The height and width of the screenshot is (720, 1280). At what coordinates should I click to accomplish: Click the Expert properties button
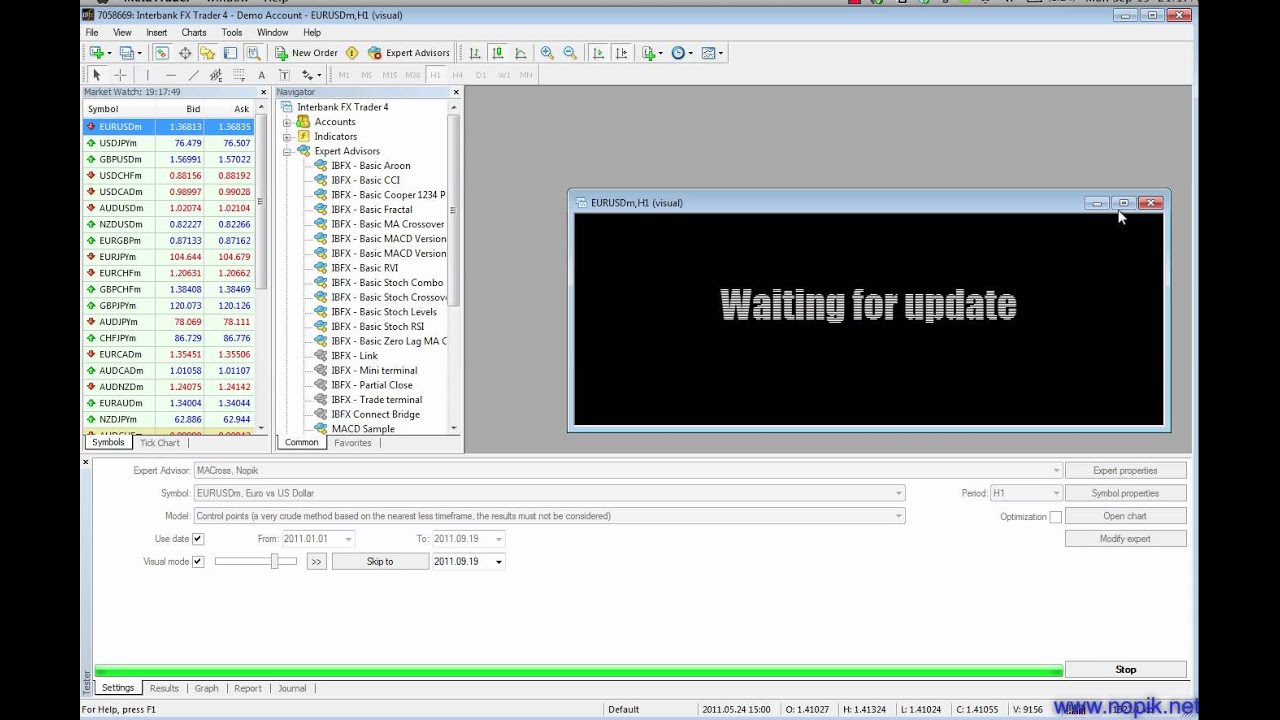(x=1125, y=471)
